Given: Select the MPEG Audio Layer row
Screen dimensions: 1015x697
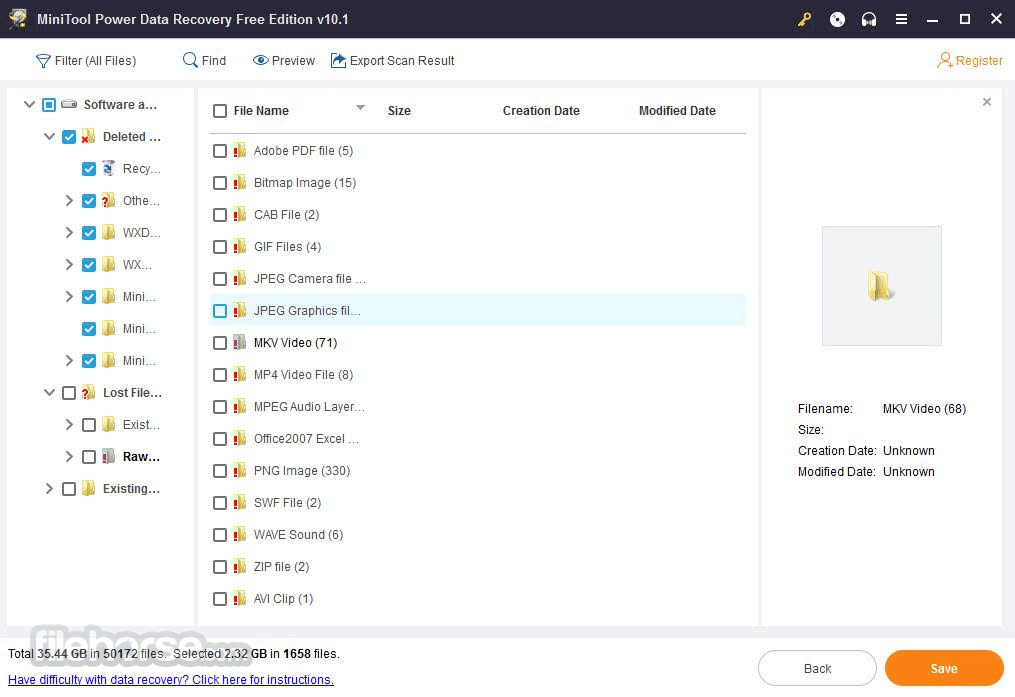Looking at the screenshot, I should click(478, 406).
